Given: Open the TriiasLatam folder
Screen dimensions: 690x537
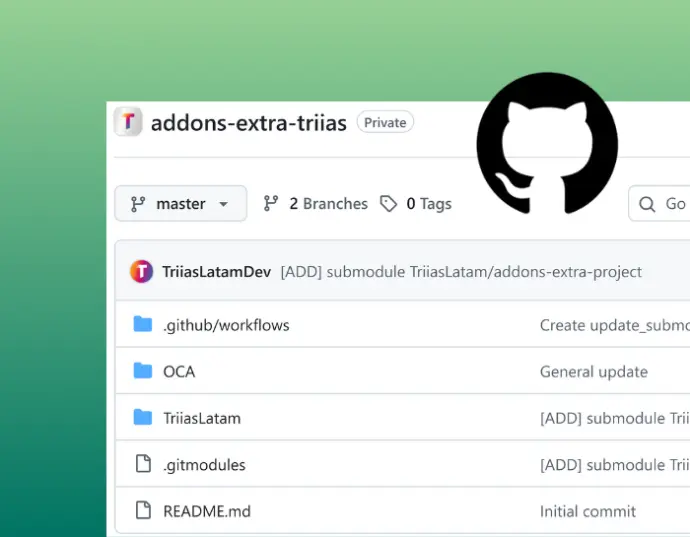Looking at the screenshot, I should (202, 418).
